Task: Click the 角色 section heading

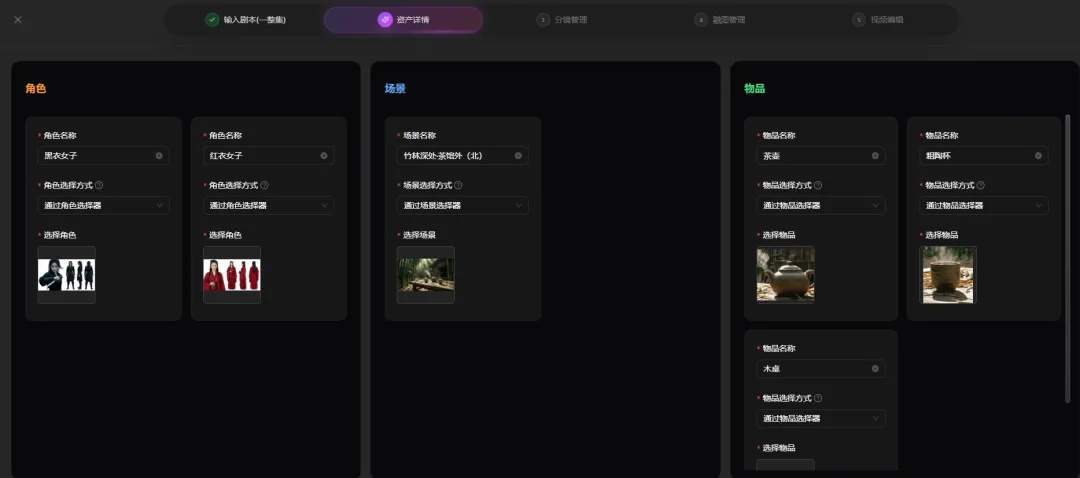Action: click(35, 88)
